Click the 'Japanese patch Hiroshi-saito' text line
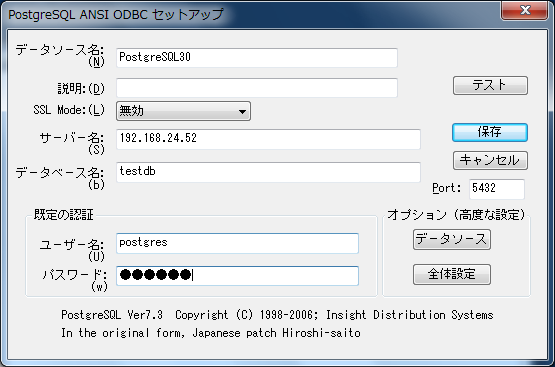Screen dimensions: 555x367 211,333
